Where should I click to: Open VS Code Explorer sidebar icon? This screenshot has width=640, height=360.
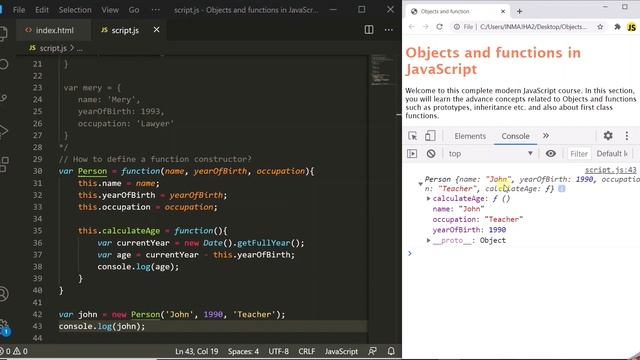click(3, 33)
